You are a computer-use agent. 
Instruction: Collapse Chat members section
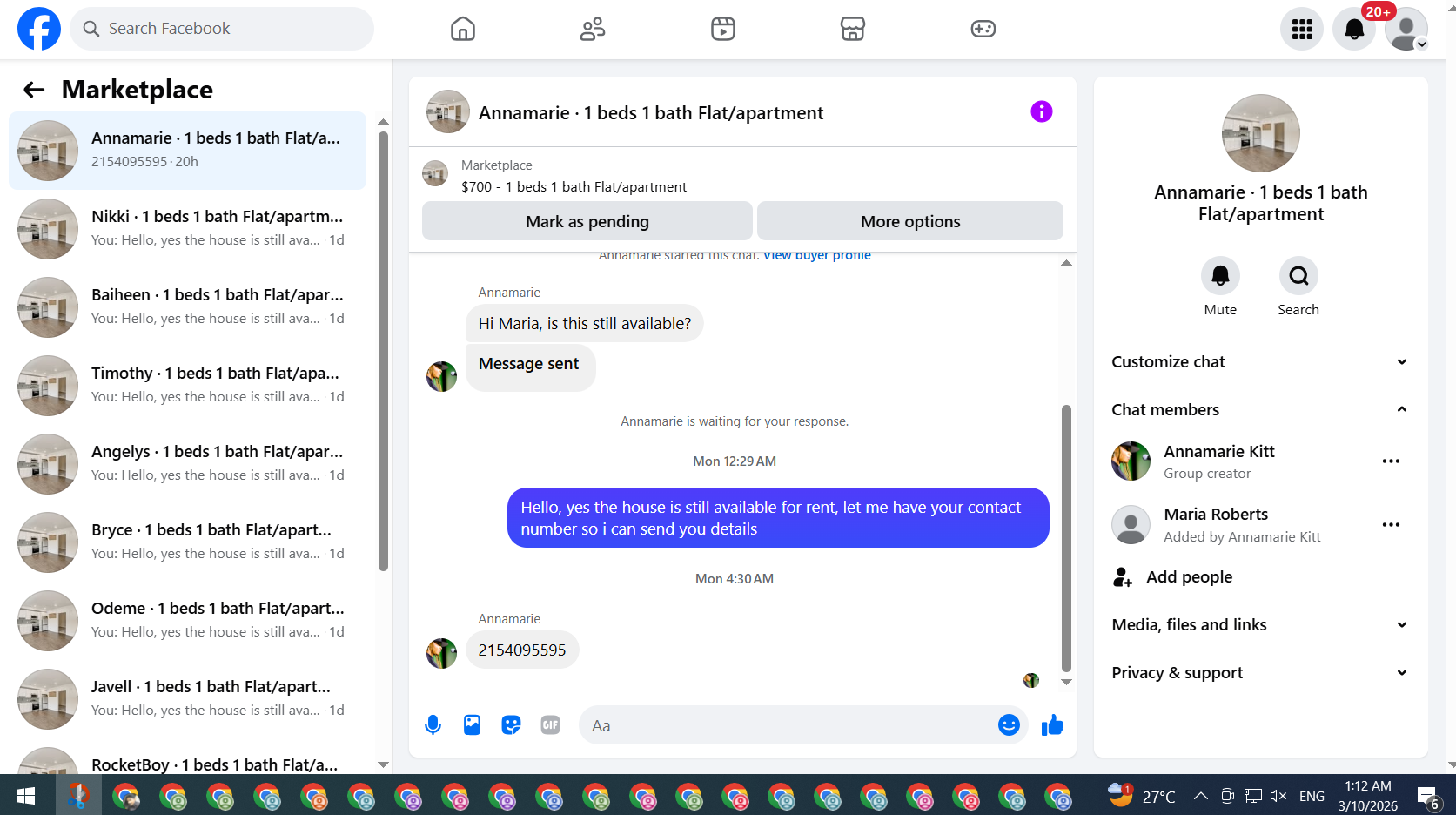pyautogui.click(x=1260, y=409)
